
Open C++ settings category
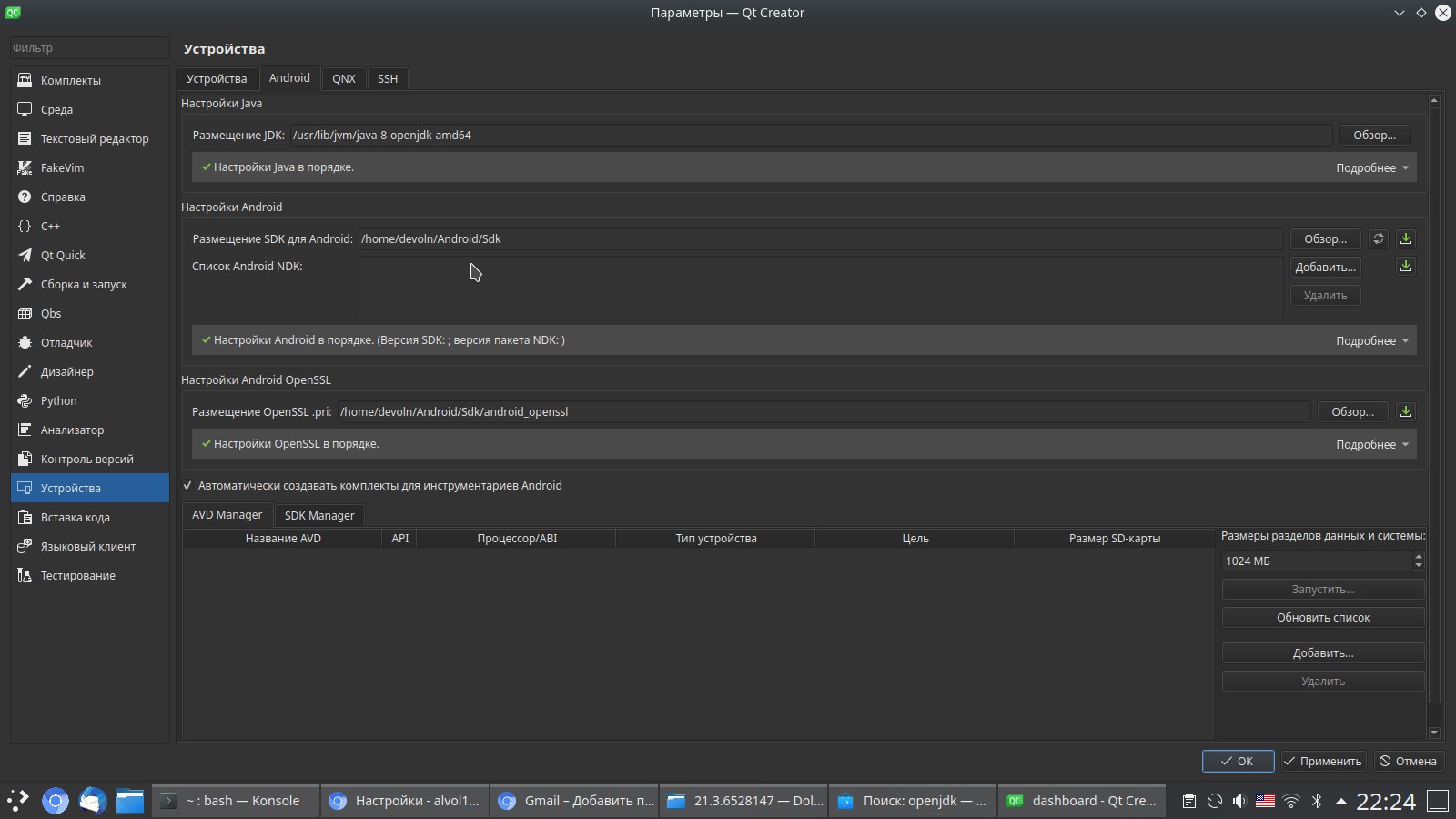(90, 226)
